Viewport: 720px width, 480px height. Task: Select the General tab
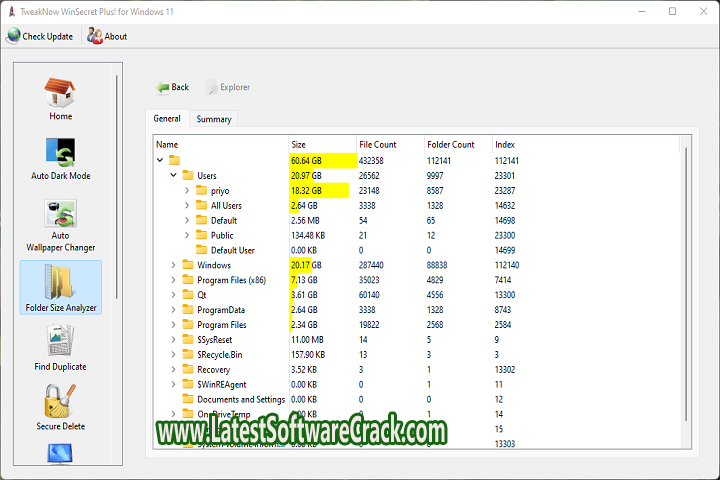click(166, 119)
